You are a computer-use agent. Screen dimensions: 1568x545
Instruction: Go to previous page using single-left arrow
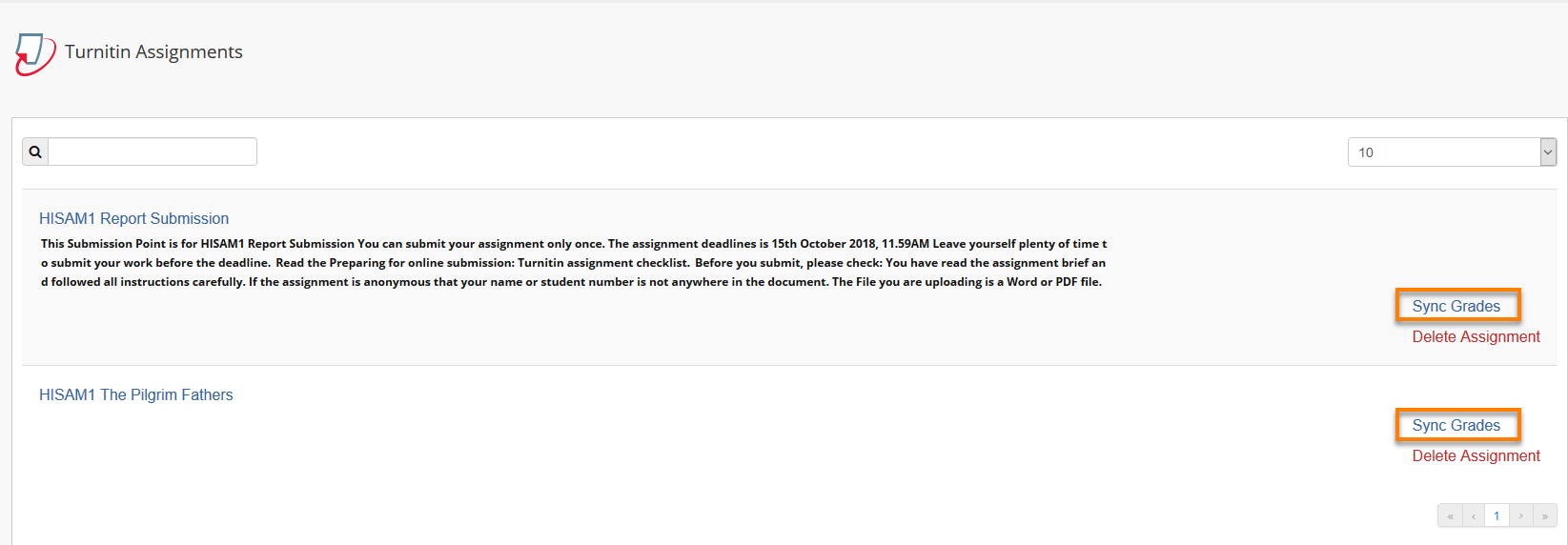point(1474,515)
